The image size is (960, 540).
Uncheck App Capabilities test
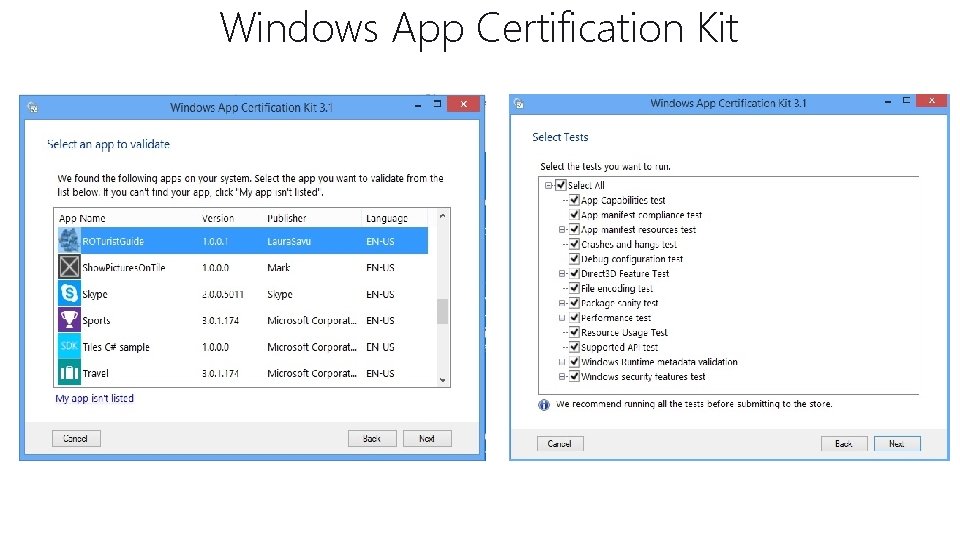point(574,200)
